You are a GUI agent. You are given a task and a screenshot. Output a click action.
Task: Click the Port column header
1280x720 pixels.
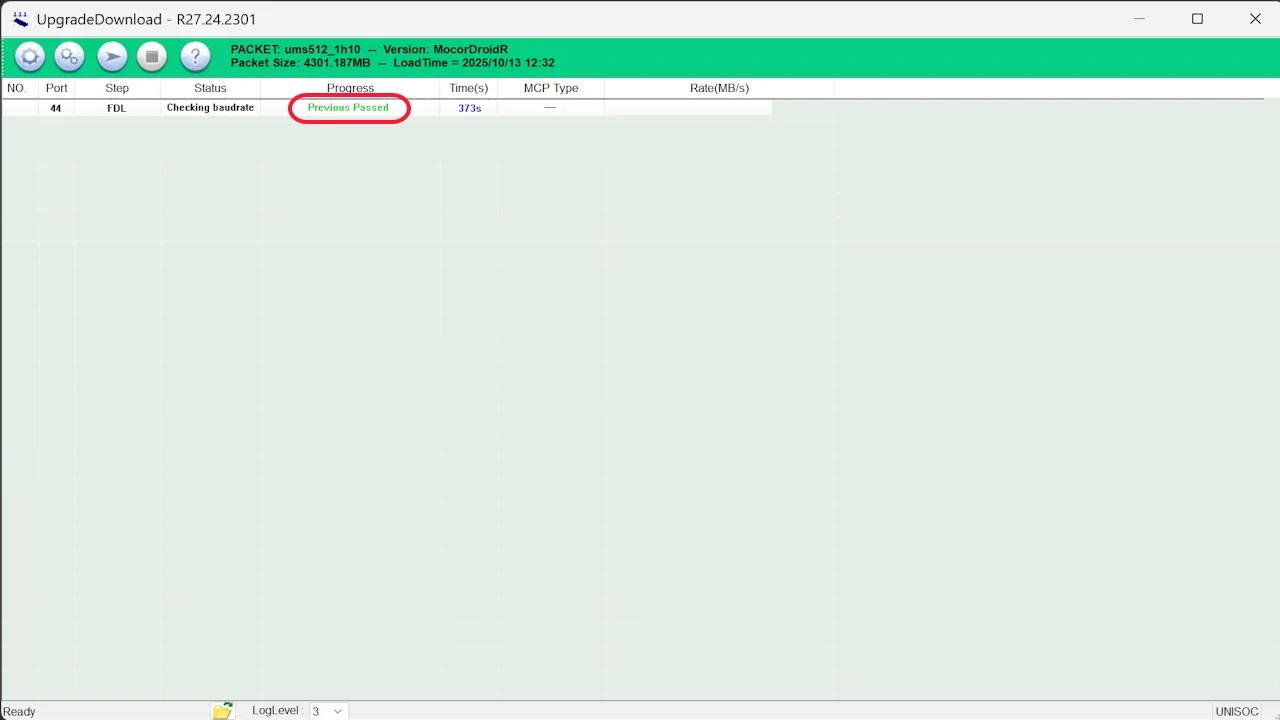(x=56, y=88)
